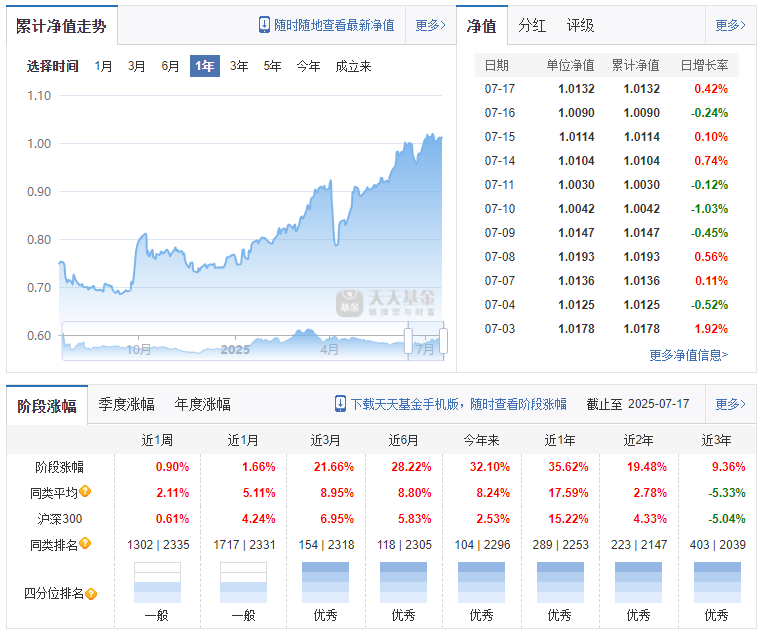The image size is (762, 634).
Task: Click the 1.0090 unit value for 07-16
Action: [x=576, y=113]
